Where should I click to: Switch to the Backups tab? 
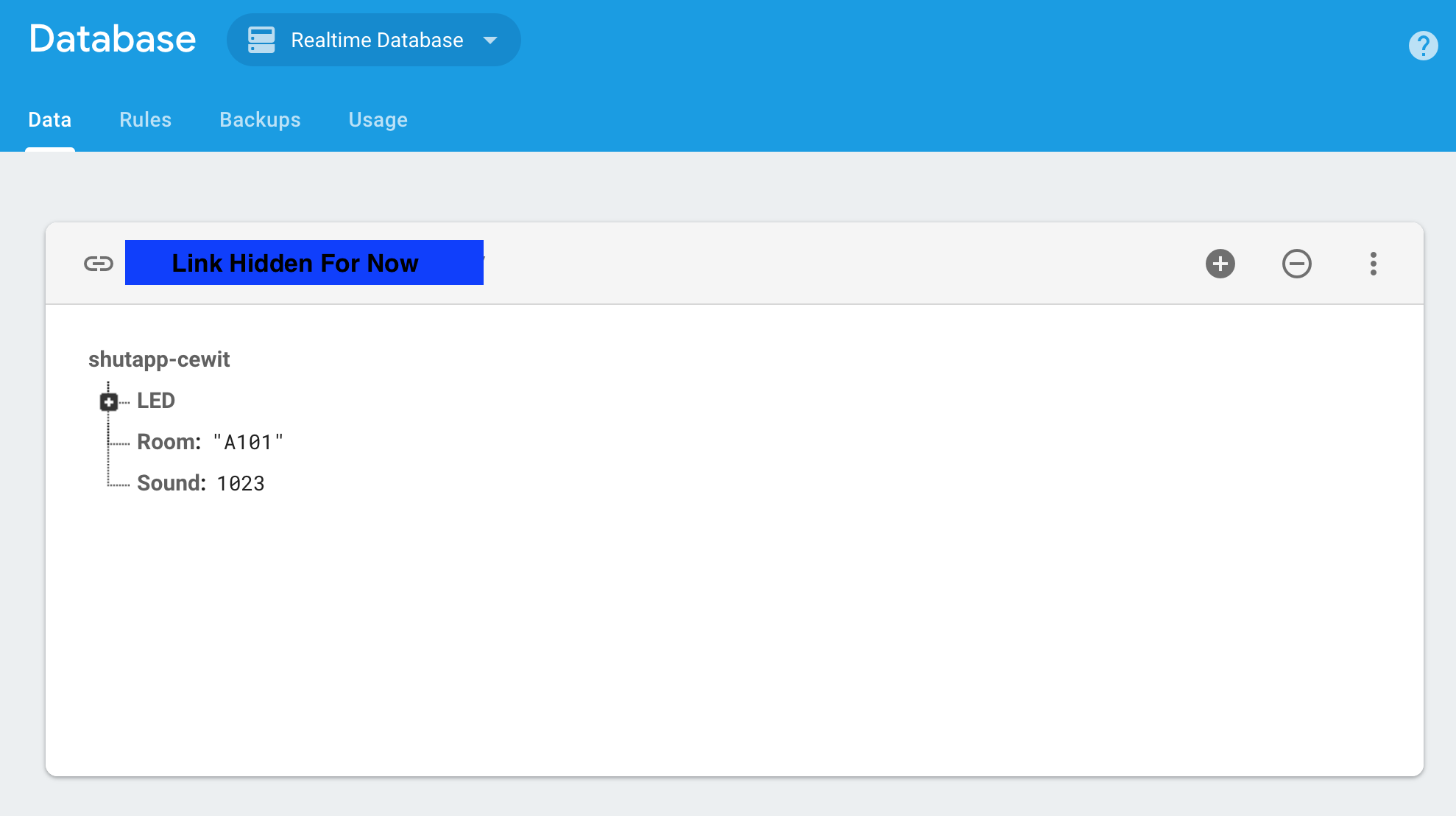pos(260,119)
